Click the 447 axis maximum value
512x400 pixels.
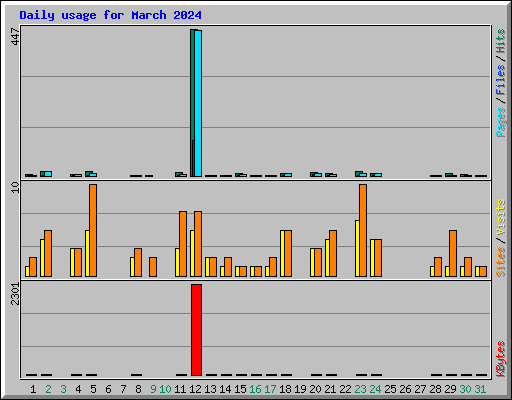15,36
